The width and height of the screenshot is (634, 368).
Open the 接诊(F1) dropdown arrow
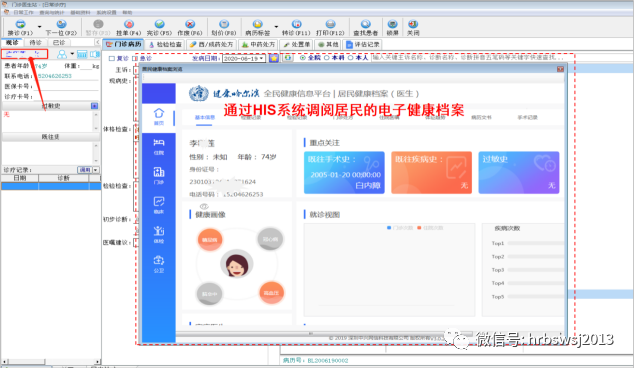pyautogui.click(x=40, y=27)
